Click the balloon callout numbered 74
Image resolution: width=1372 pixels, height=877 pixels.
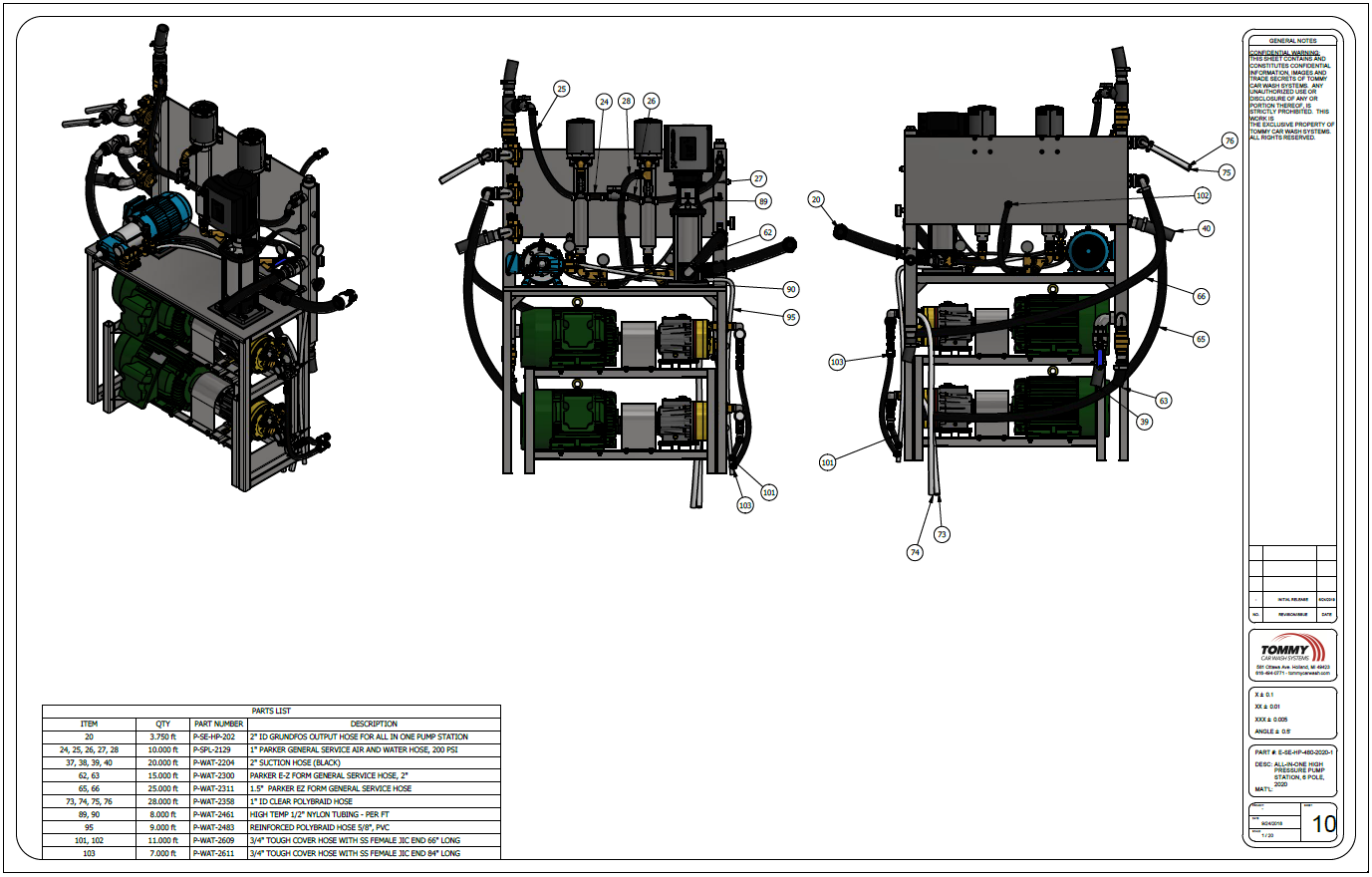pyautogui.click(x=915, y=552)
